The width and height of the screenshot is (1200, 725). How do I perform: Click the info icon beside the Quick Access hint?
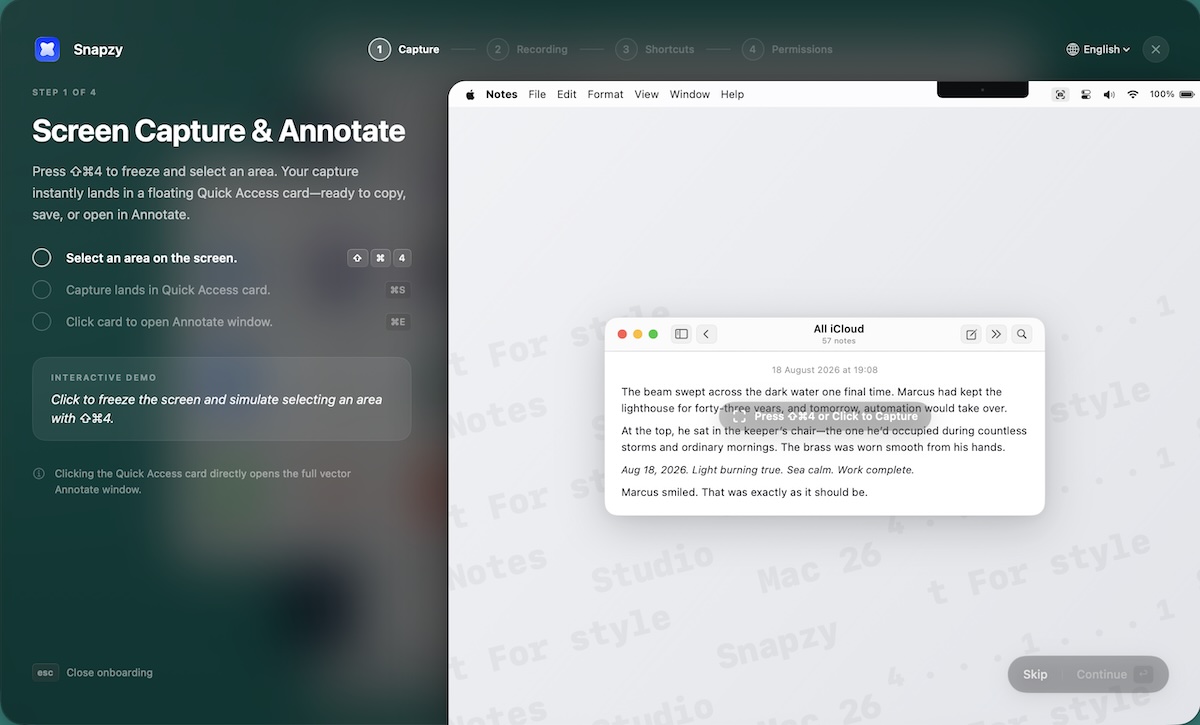pyautogui.click(x=39, y=474)
